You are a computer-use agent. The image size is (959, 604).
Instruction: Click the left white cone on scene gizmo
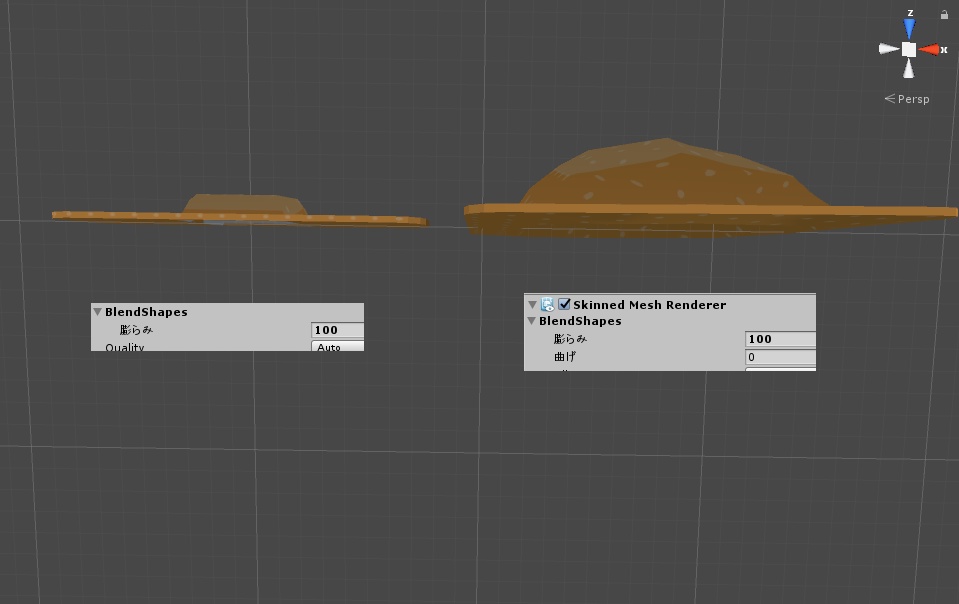(889, 49)
